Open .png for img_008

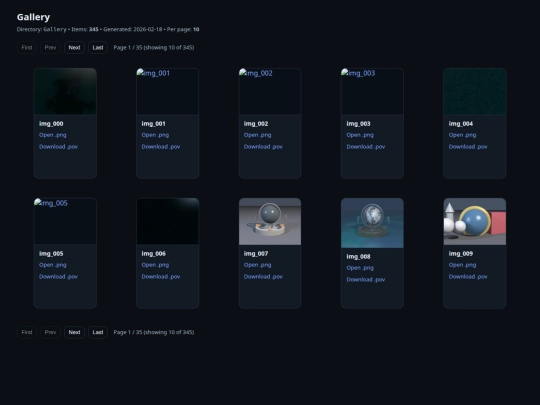pos(360,268)
